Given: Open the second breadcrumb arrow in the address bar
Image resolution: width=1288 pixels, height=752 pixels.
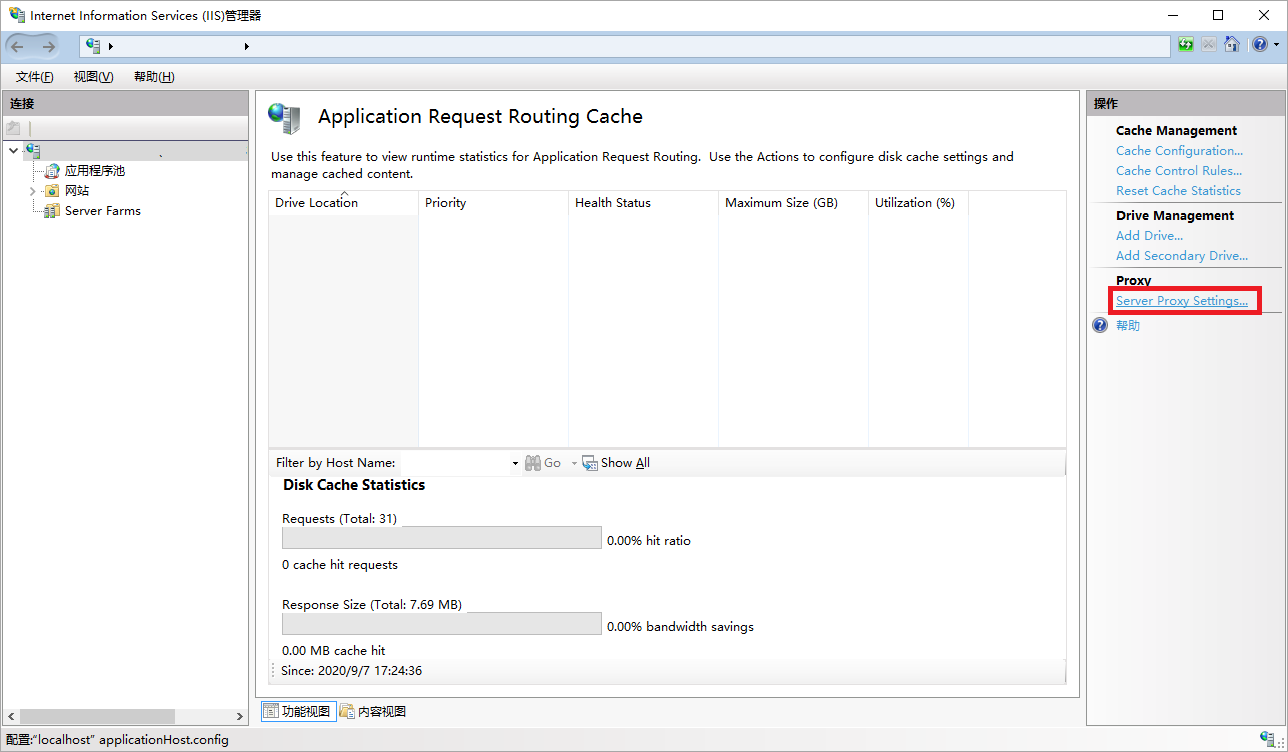Looking at the screenshot, I should click(246, 47).
